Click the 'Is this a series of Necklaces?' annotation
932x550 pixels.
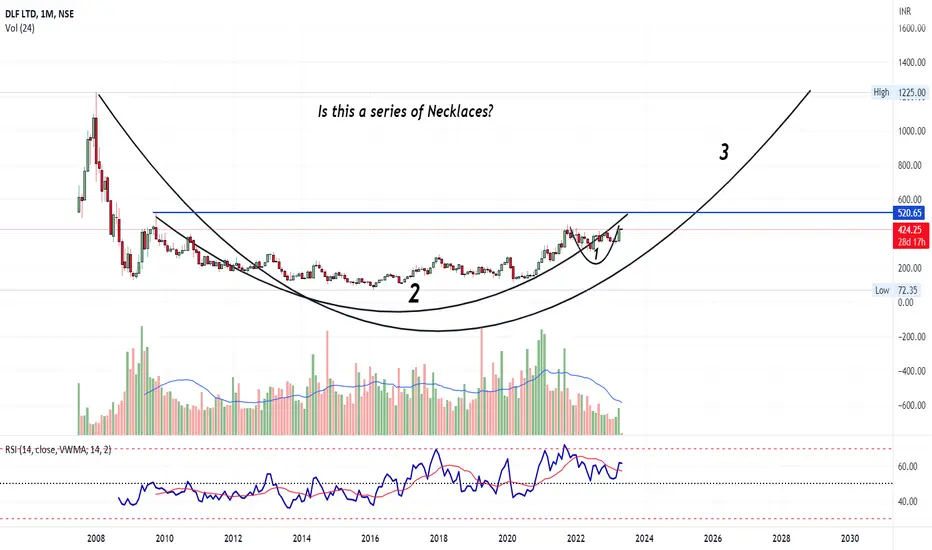(x=405, y=111)
